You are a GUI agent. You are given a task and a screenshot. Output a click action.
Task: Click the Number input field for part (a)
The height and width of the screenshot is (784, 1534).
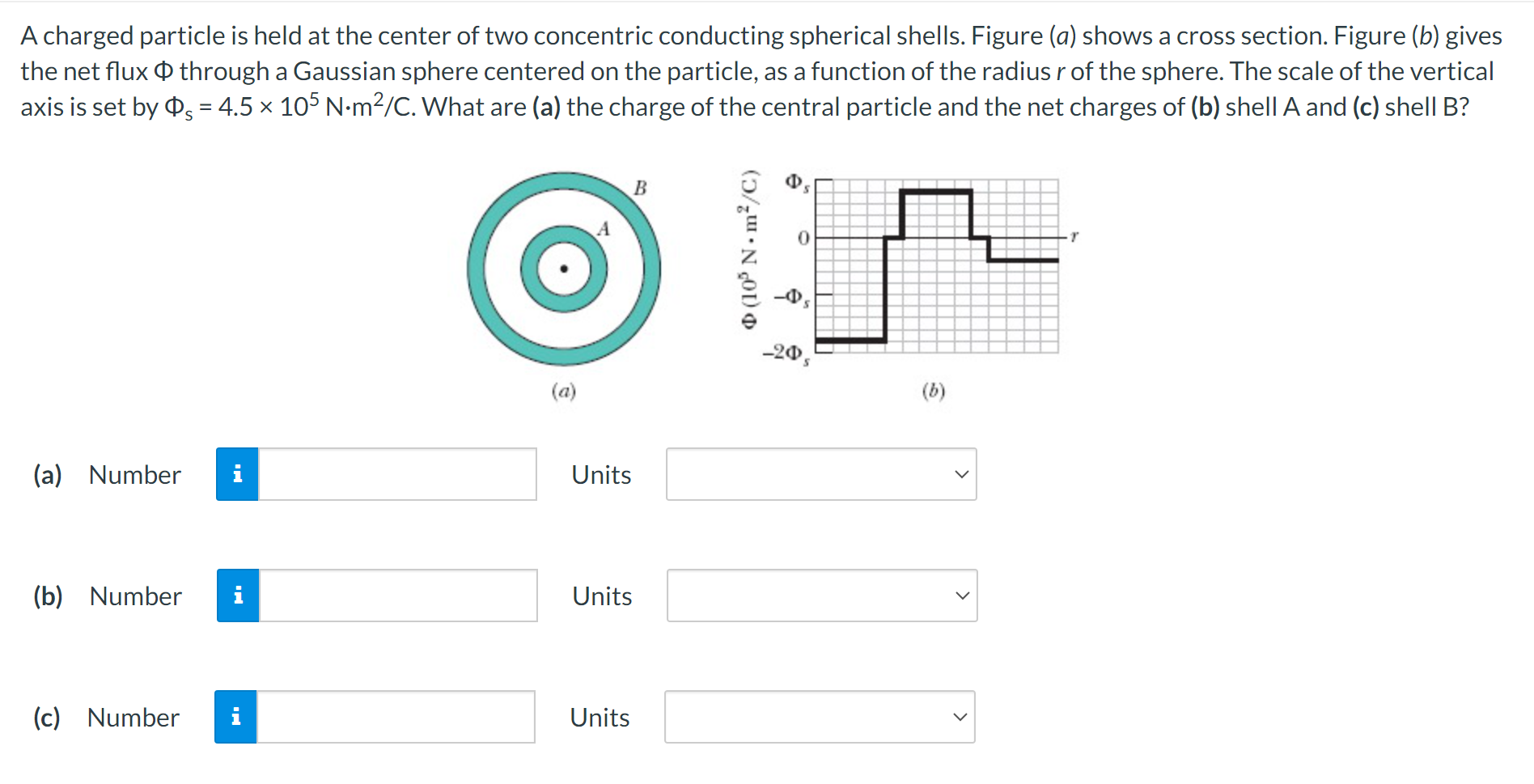tap(396, 475)
